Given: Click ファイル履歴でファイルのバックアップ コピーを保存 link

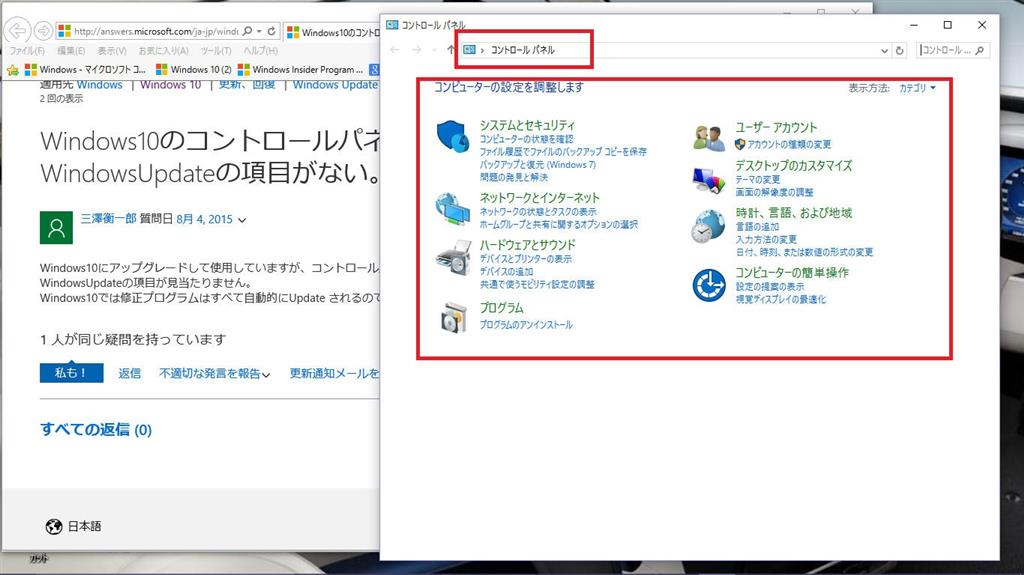Looking at the screenshot, I should (x=563, y=152).
